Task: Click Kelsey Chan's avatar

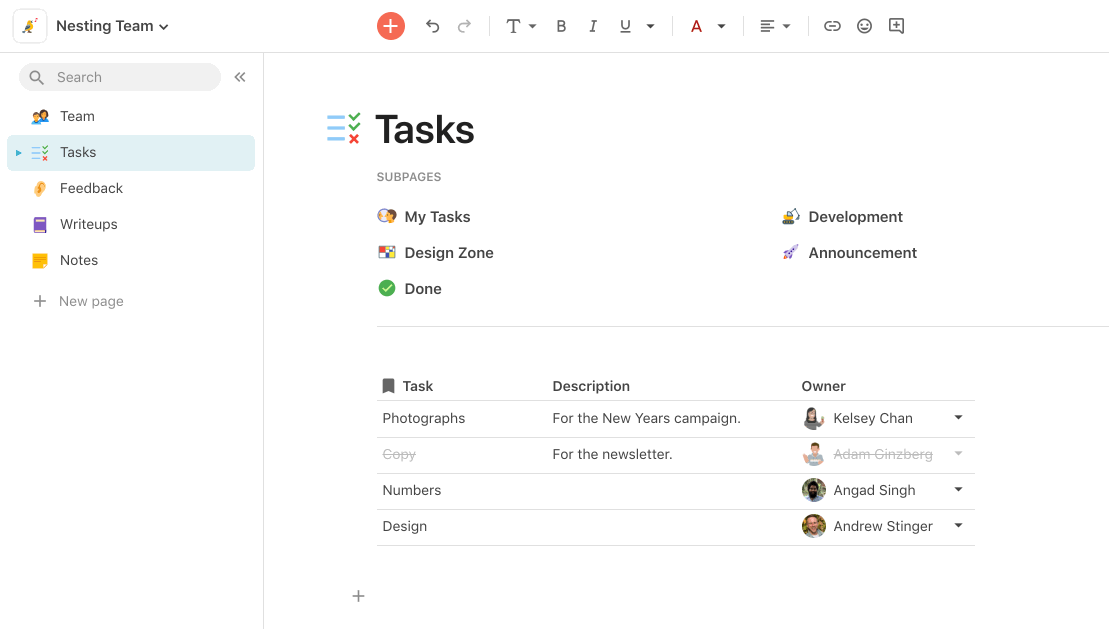Action: 813,418
